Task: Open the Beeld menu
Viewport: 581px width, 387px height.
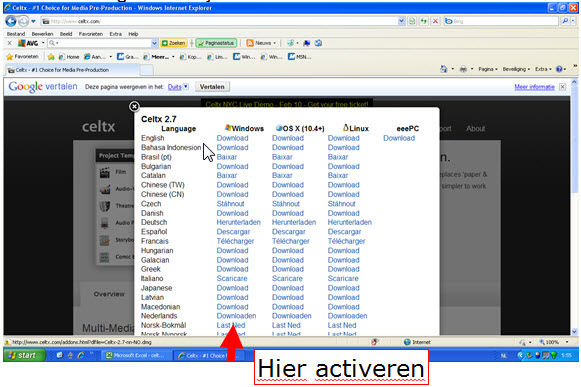Action: pyautogui.click(x=66, y=34)
